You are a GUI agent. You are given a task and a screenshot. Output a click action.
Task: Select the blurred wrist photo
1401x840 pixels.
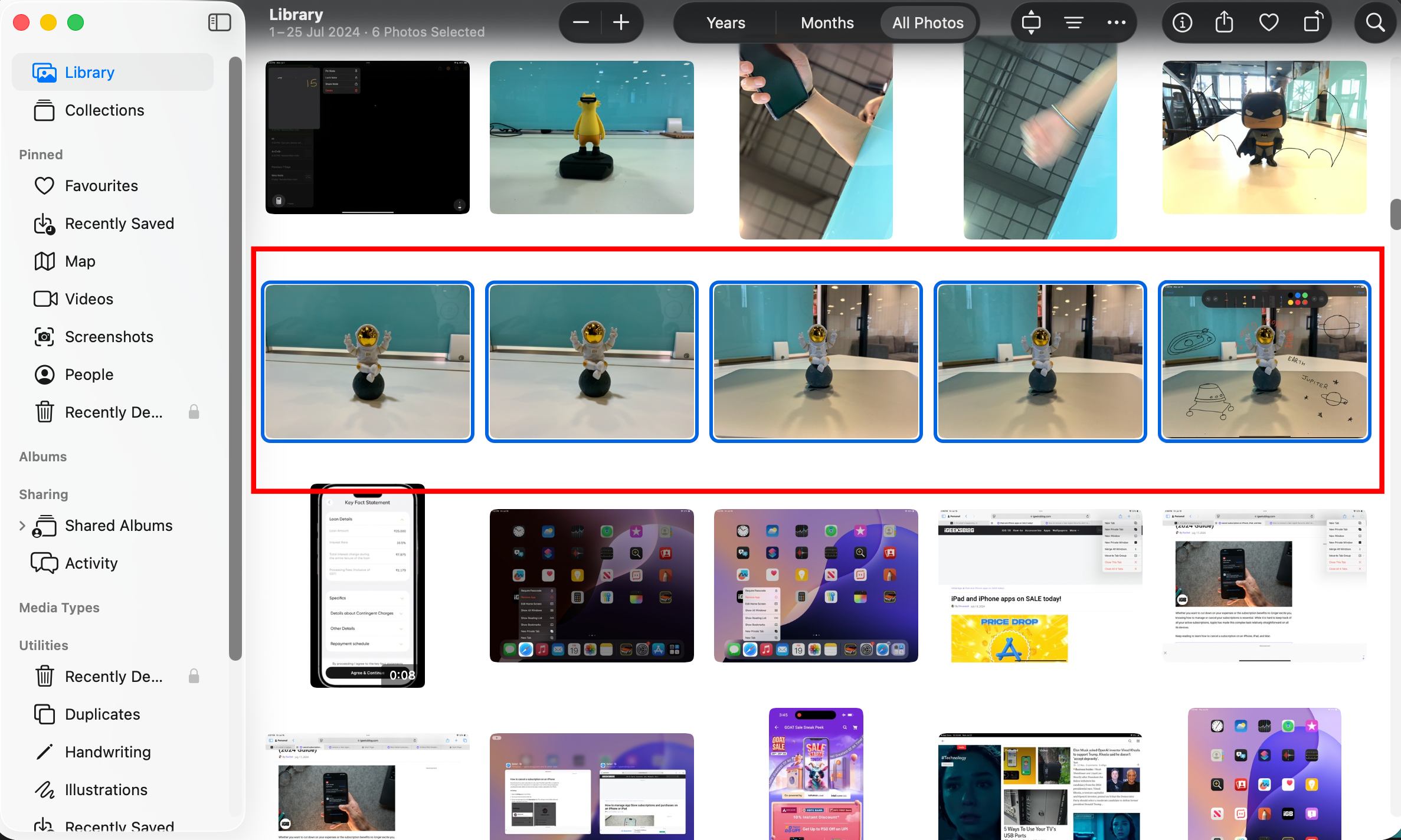[1040, 139]
